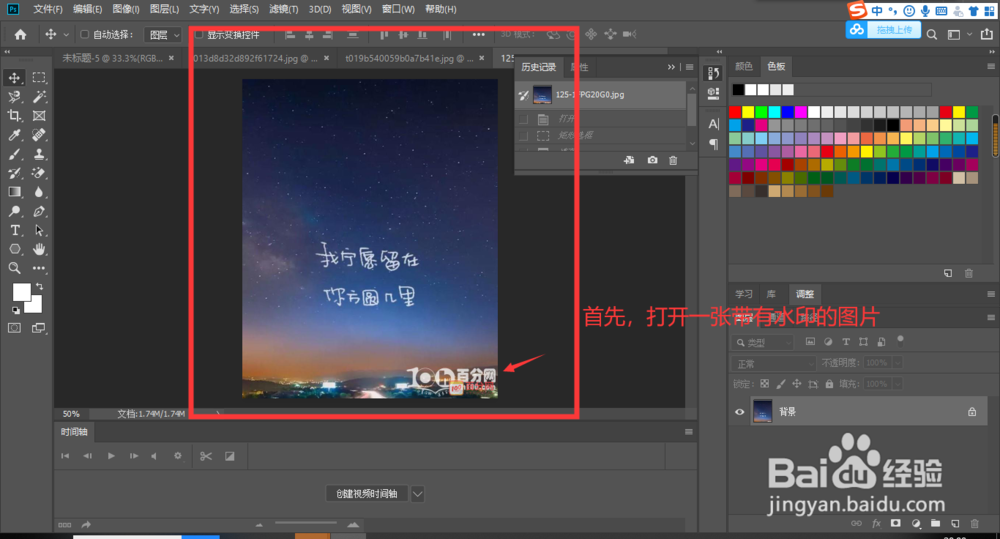Select the Hand tool
The width and height of the screenshot is (1000, 539).
(39, 249)
